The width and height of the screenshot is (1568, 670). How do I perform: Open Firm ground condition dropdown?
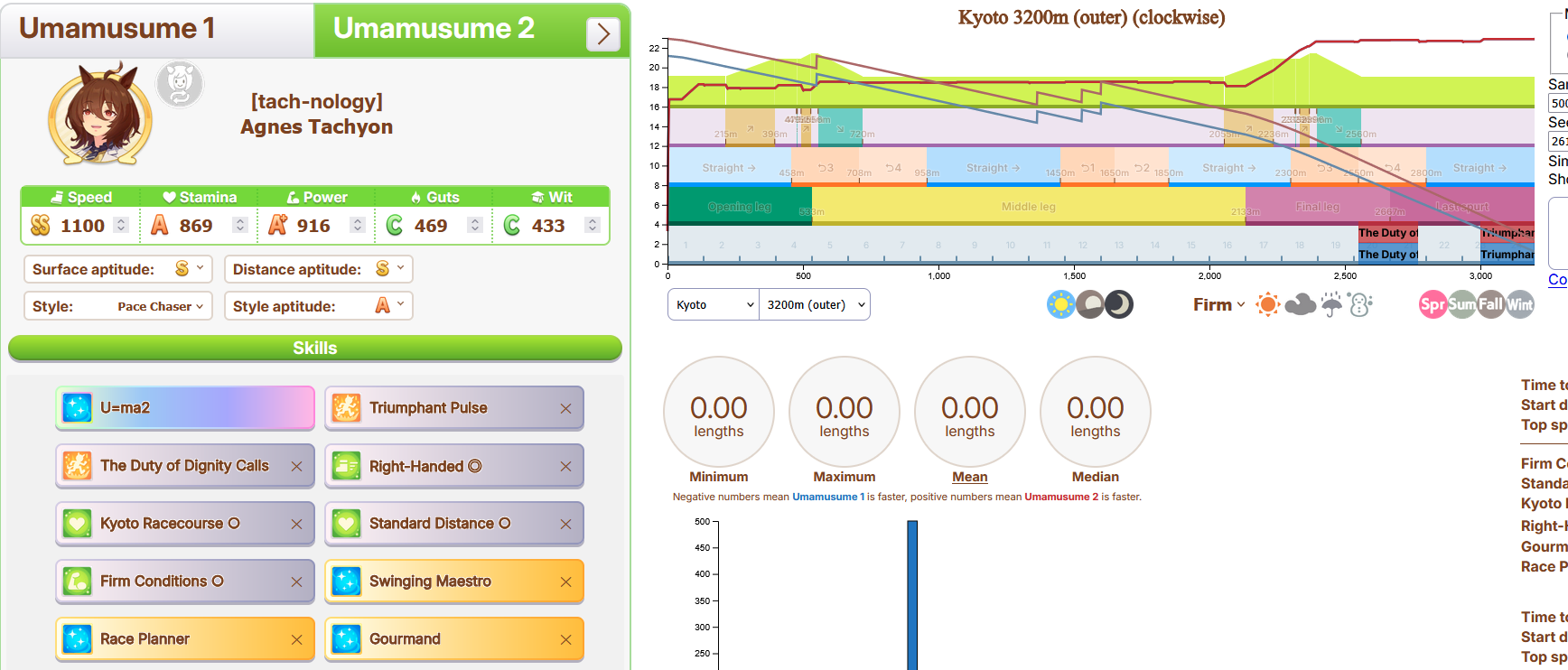click(x=1218, y=304)
